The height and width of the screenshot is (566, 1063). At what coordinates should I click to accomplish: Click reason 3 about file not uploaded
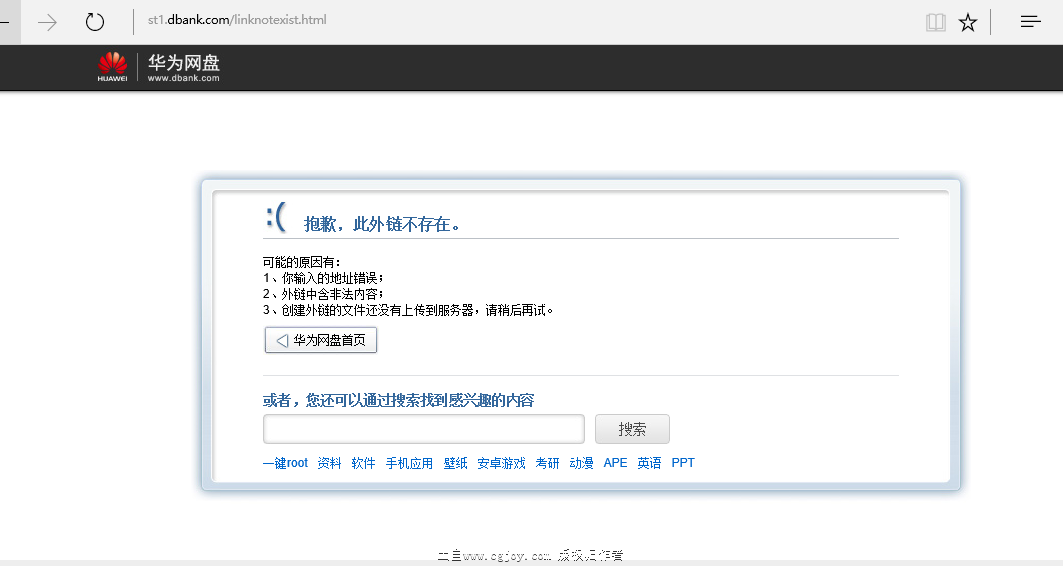coord(408,310)
